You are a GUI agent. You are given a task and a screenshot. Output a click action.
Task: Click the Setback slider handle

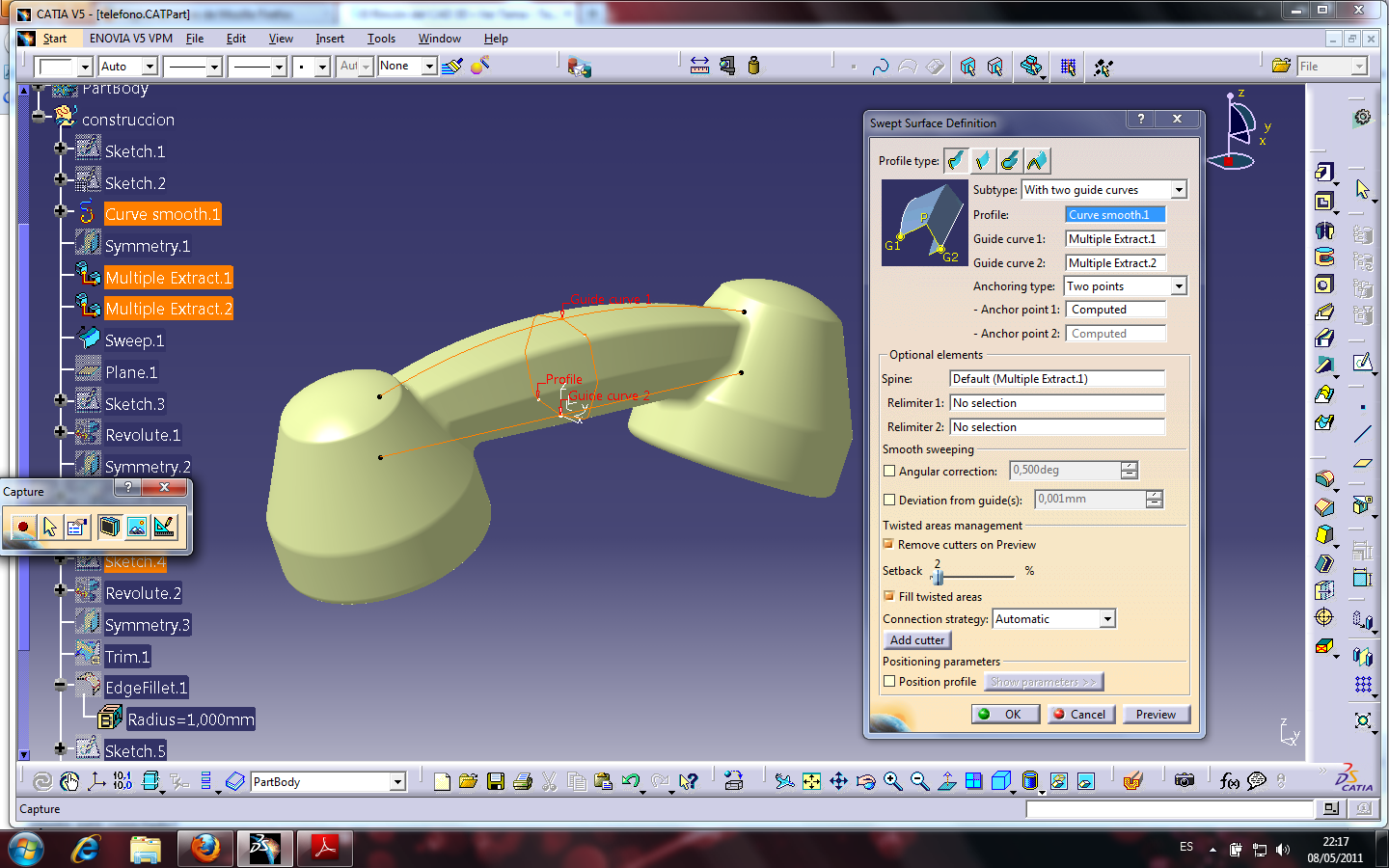click(x=938, y=577)
